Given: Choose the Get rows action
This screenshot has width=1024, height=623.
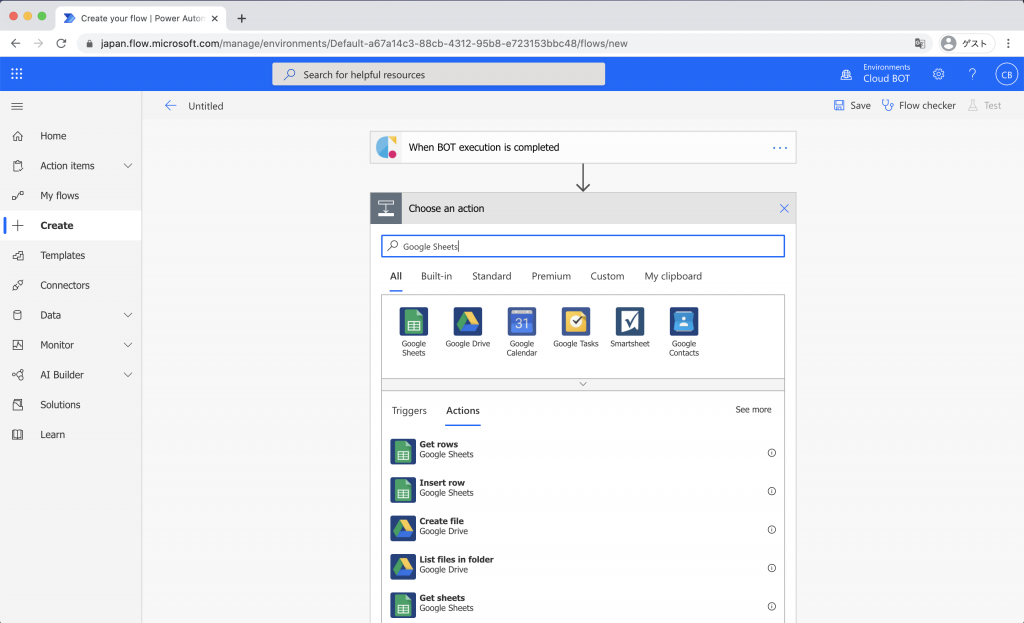Looking at the screenshot, I should tap(583, 451).
